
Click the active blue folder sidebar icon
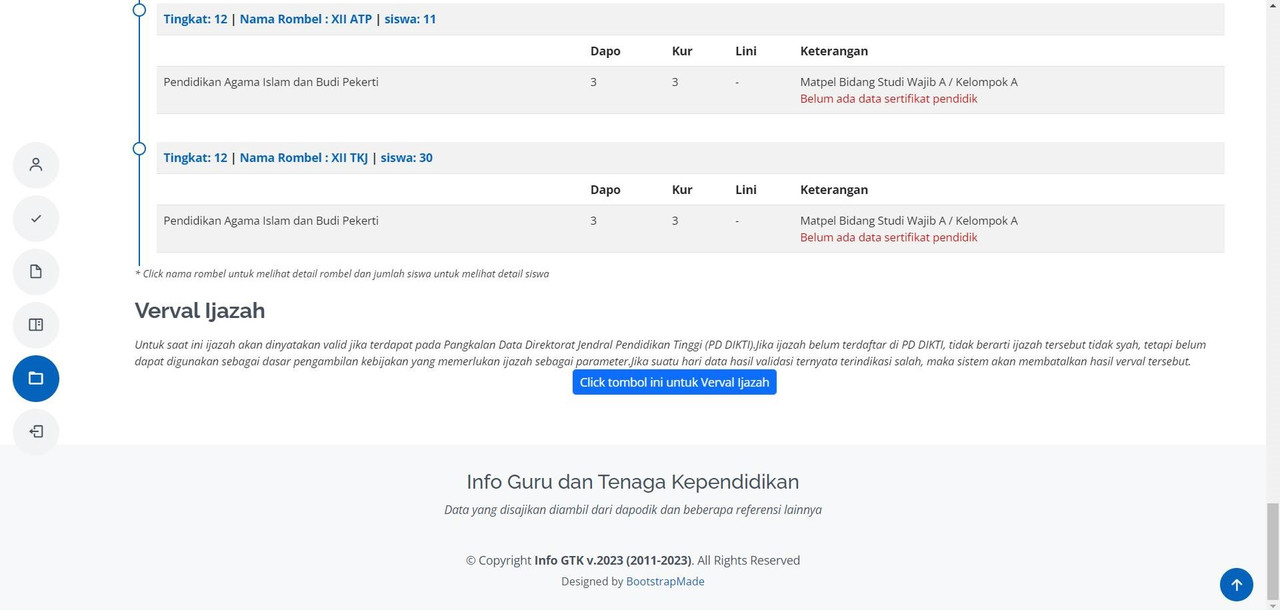click(x=36, y=378)
